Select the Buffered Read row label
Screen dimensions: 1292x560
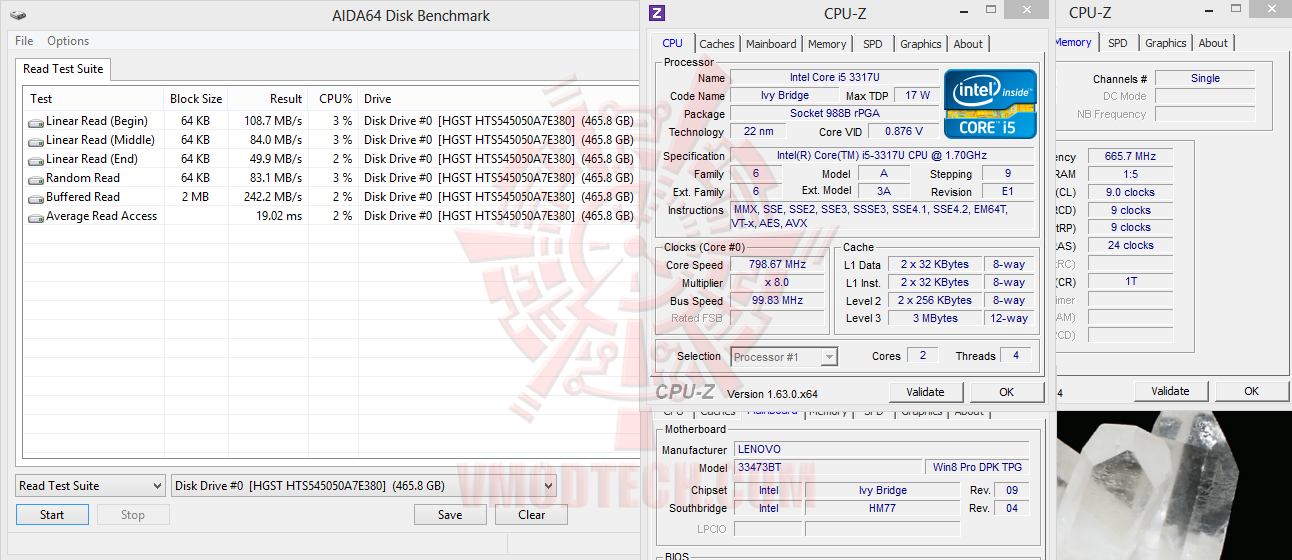tap(83, 197)
